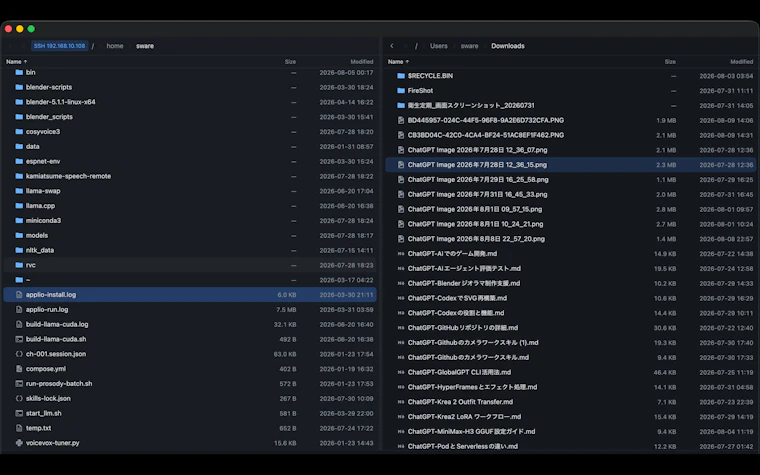
Task: Sort the SSH pane by Modified column
Action: click(362, 62)
